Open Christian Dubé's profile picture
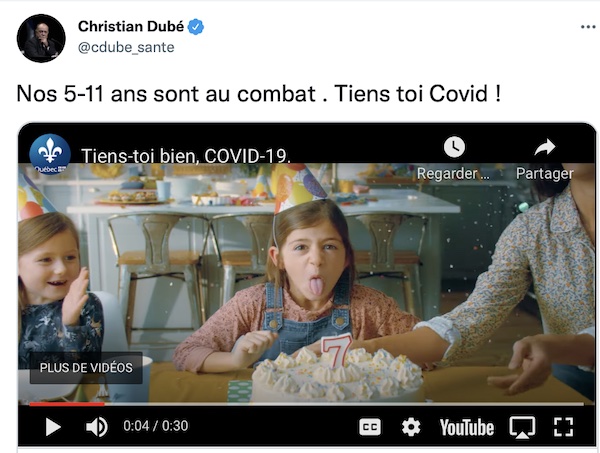Image resolution: width=600 pixels, height=453 pixels. coord(41,38)
